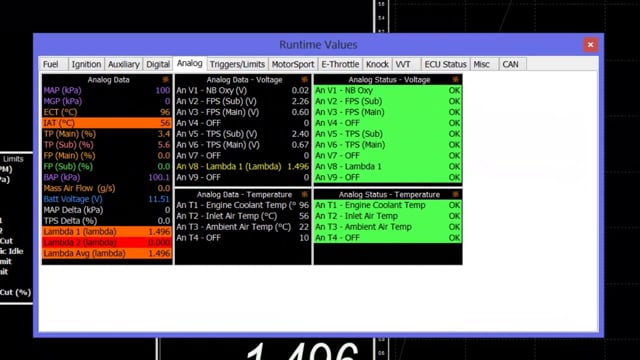Switch to the Digital tab
Viewport: 640px width, 360px height.
click(158, 64)
